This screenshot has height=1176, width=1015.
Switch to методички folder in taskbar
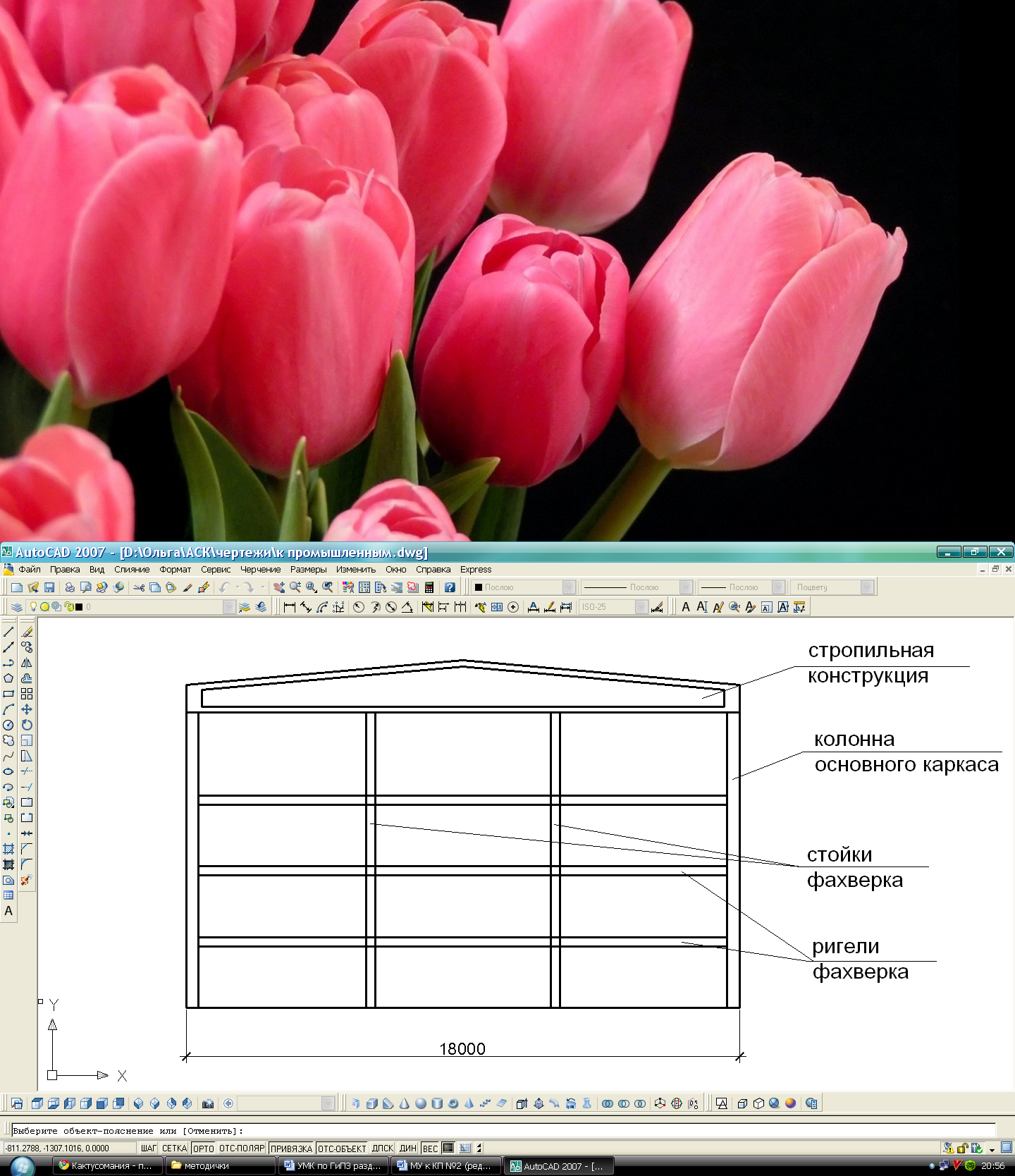tap(220, 1166)
